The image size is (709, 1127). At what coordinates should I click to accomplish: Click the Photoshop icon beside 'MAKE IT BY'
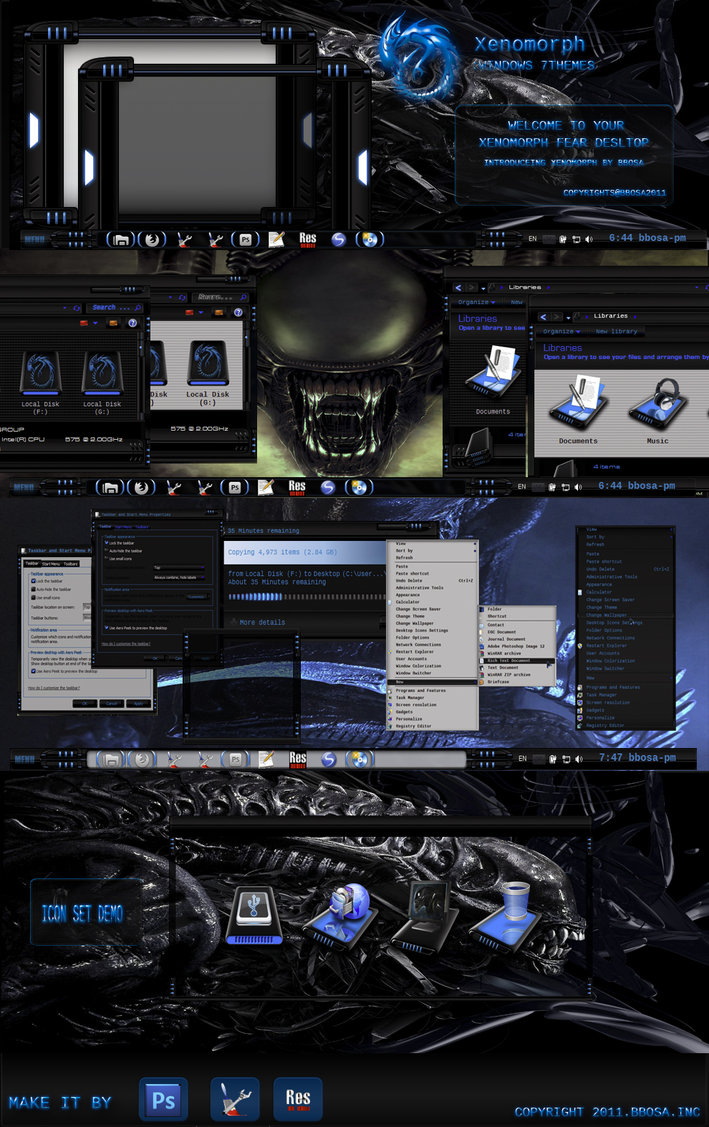163,1098
